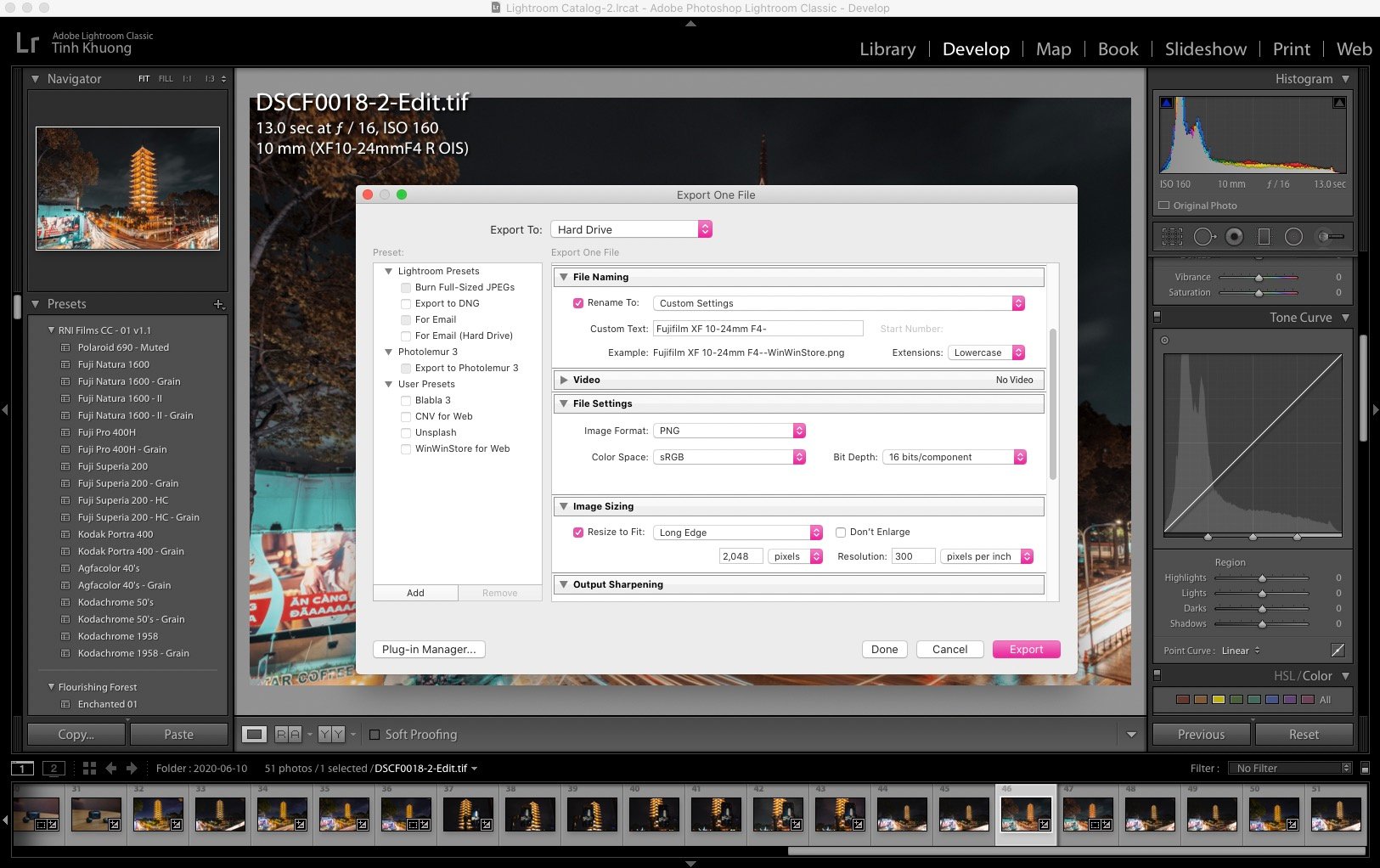Select the Spot Removal tool
The image size is (1380, 868).
tap(1204, 237)
